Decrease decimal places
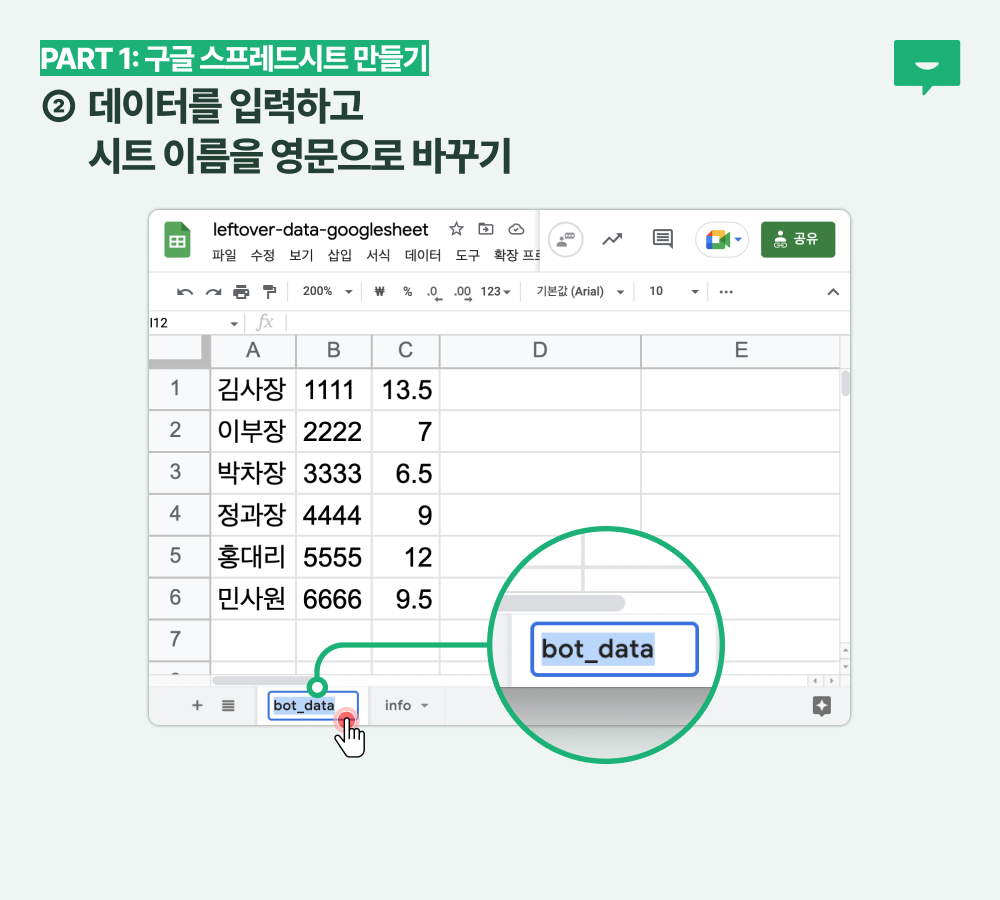The image size is (1000, 900). click(x=434, y=293)
